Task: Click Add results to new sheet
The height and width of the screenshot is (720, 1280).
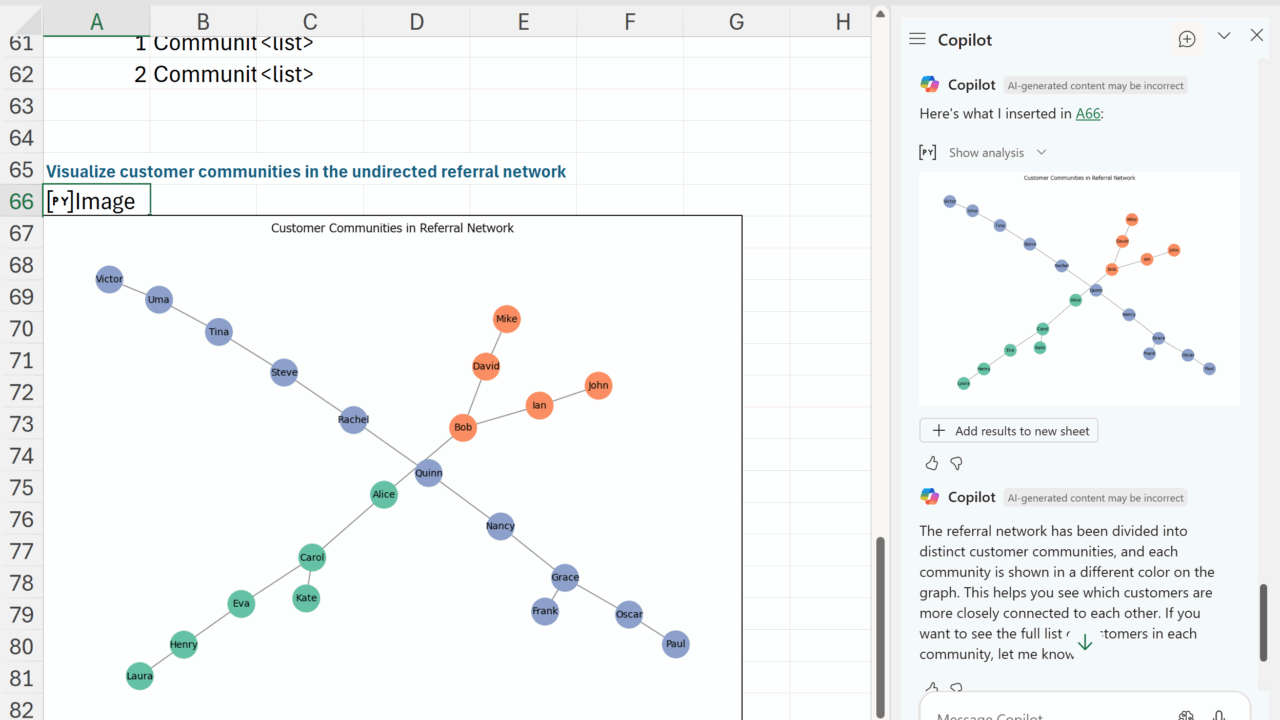Action: pos(1009,430)
